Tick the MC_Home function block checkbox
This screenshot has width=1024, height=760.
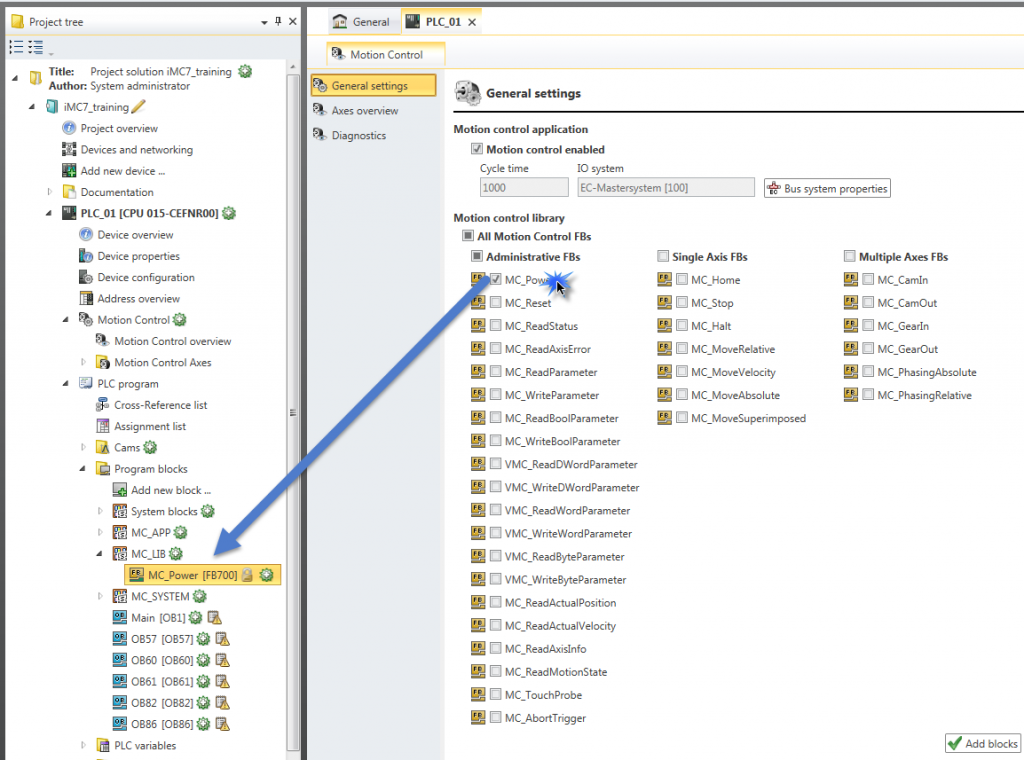coord(682,280)
